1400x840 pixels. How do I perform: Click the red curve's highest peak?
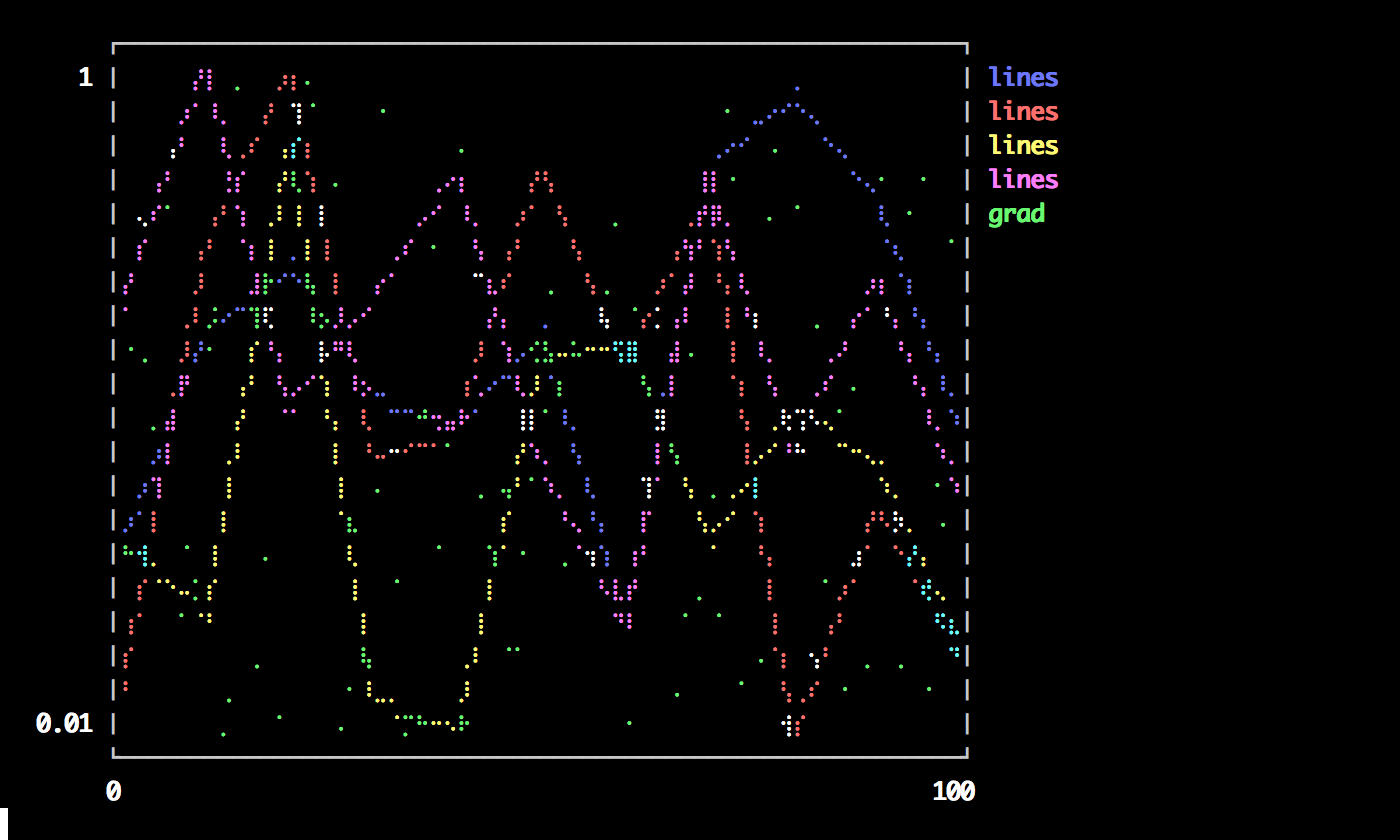click(x=289, y=79)
